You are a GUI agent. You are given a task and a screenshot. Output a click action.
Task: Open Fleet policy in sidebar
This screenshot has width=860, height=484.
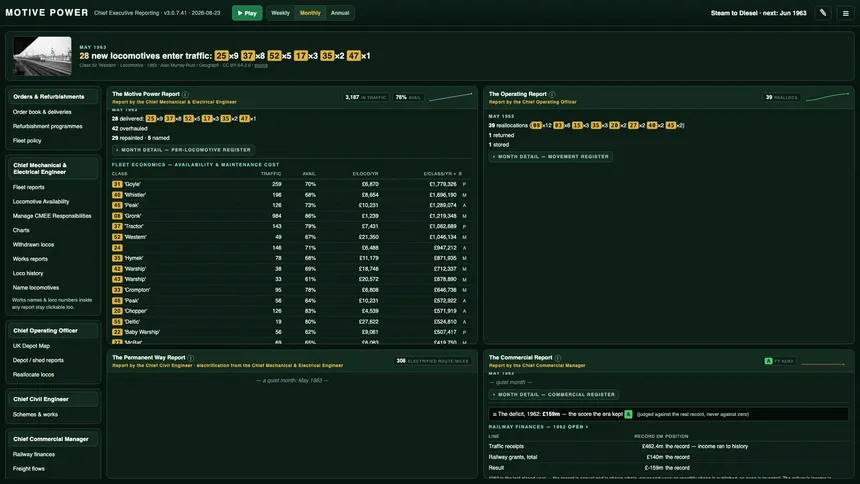coord(27,140)
